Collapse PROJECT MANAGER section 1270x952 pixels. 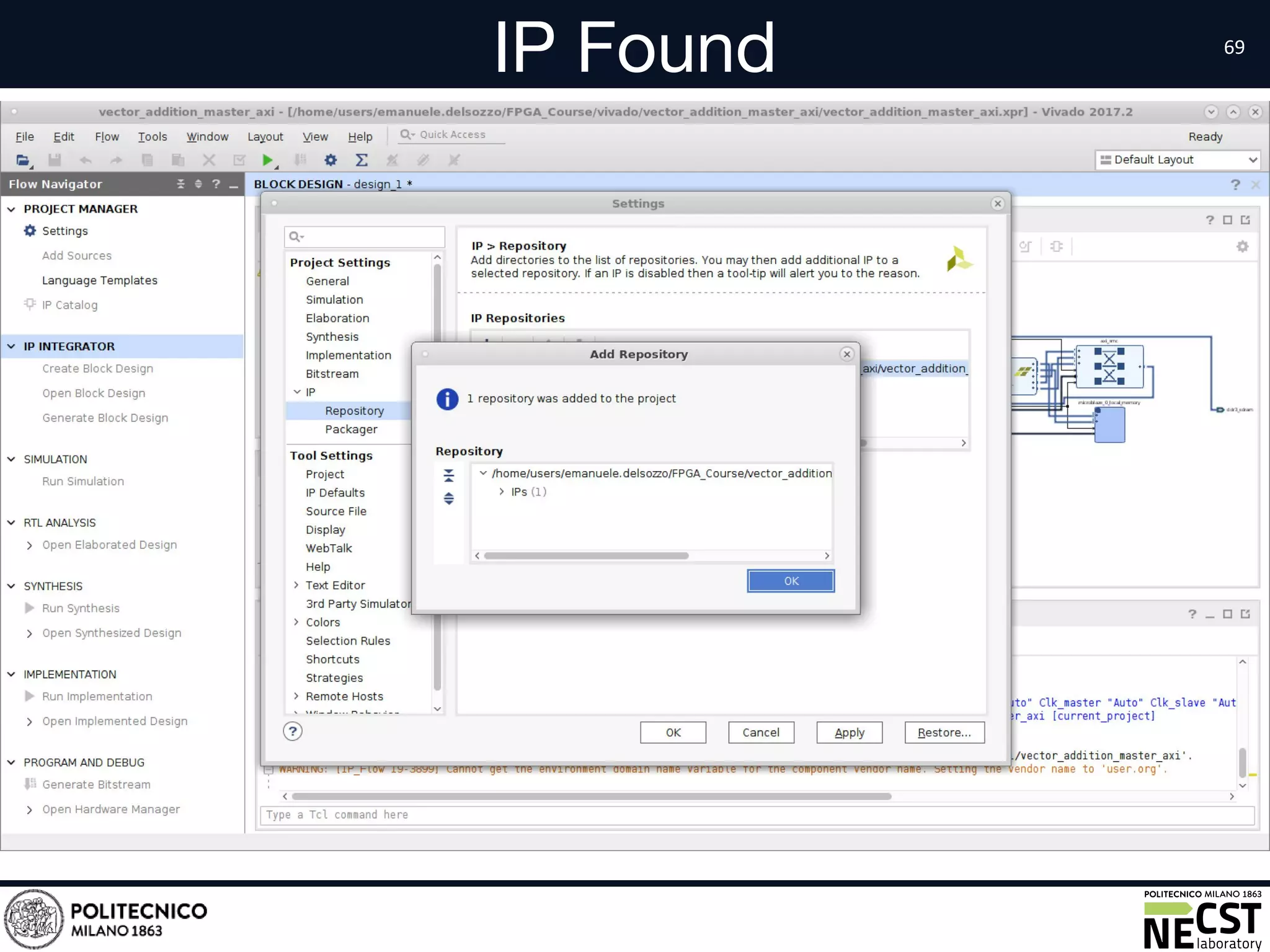pyautogui.click(x=11, y=209)
